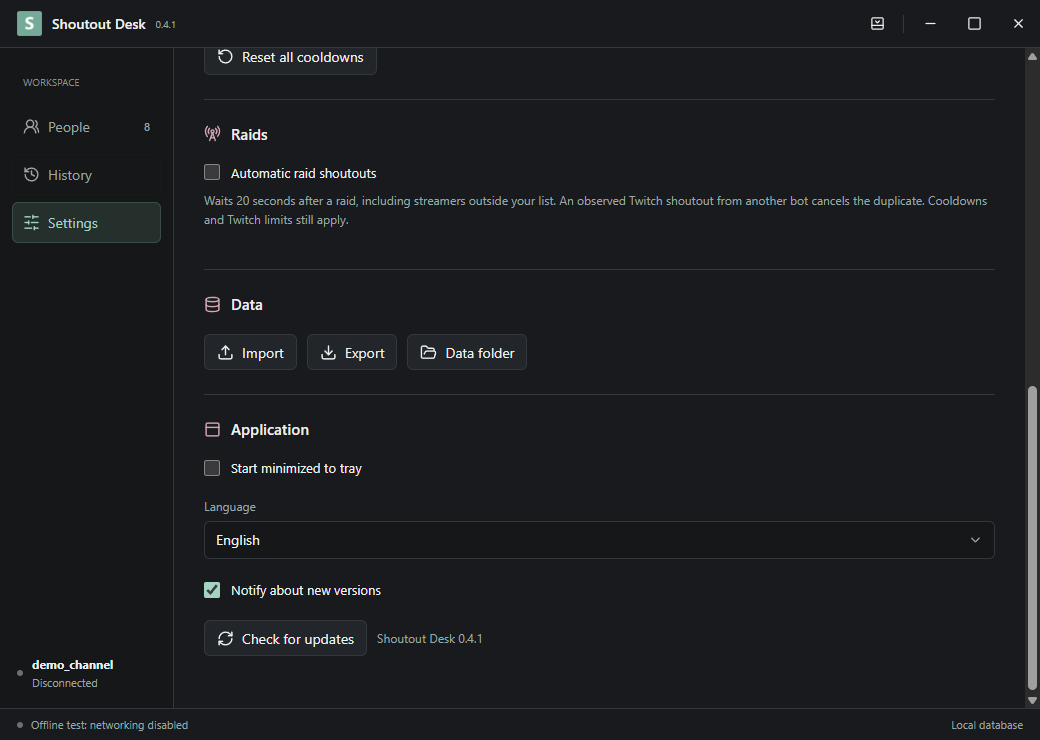Select the Settings tab
This screenshot has width=1040, height=740.
tap(86, 223)
